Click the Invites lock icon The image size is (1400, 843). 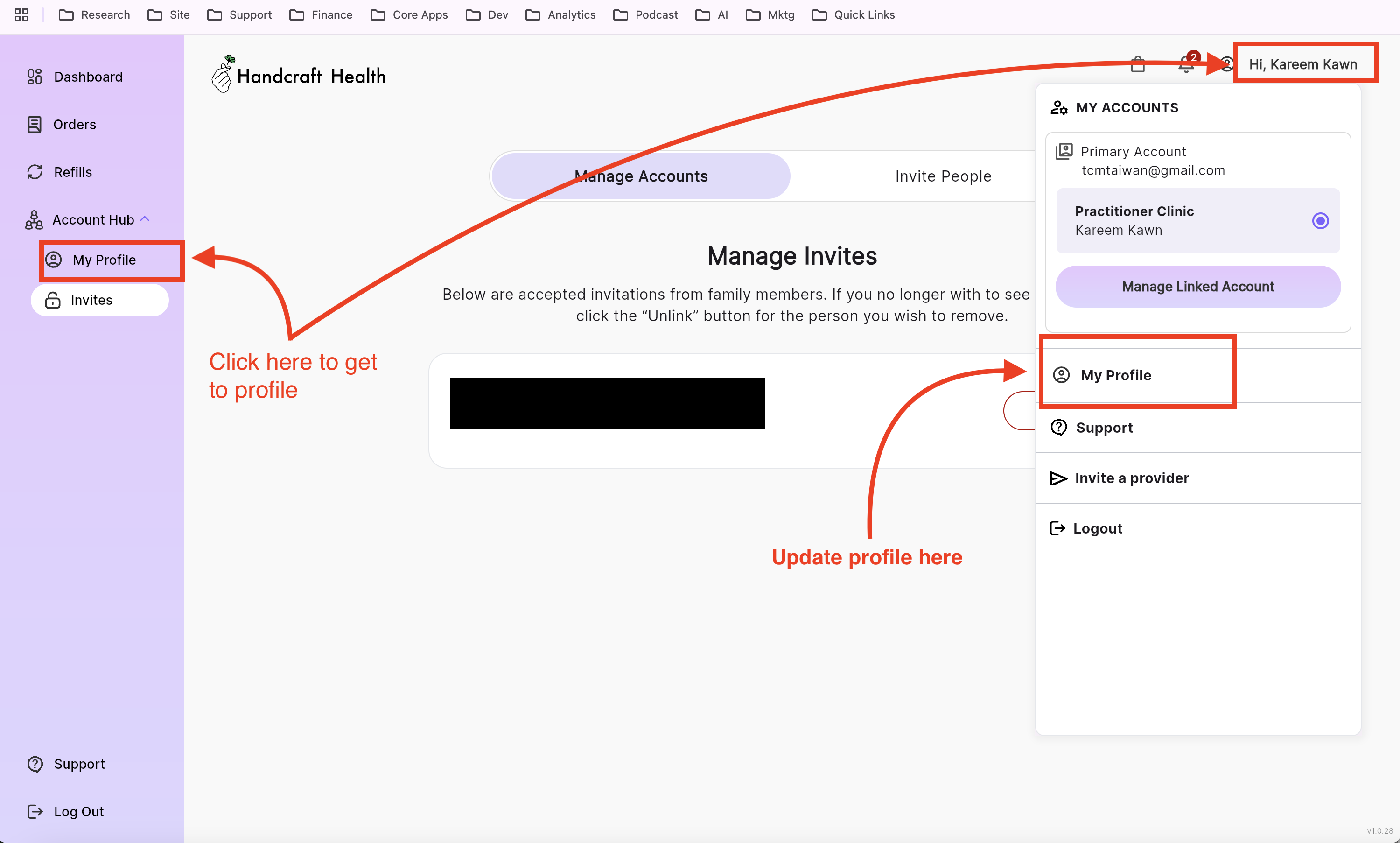click(x=53, y=300)
